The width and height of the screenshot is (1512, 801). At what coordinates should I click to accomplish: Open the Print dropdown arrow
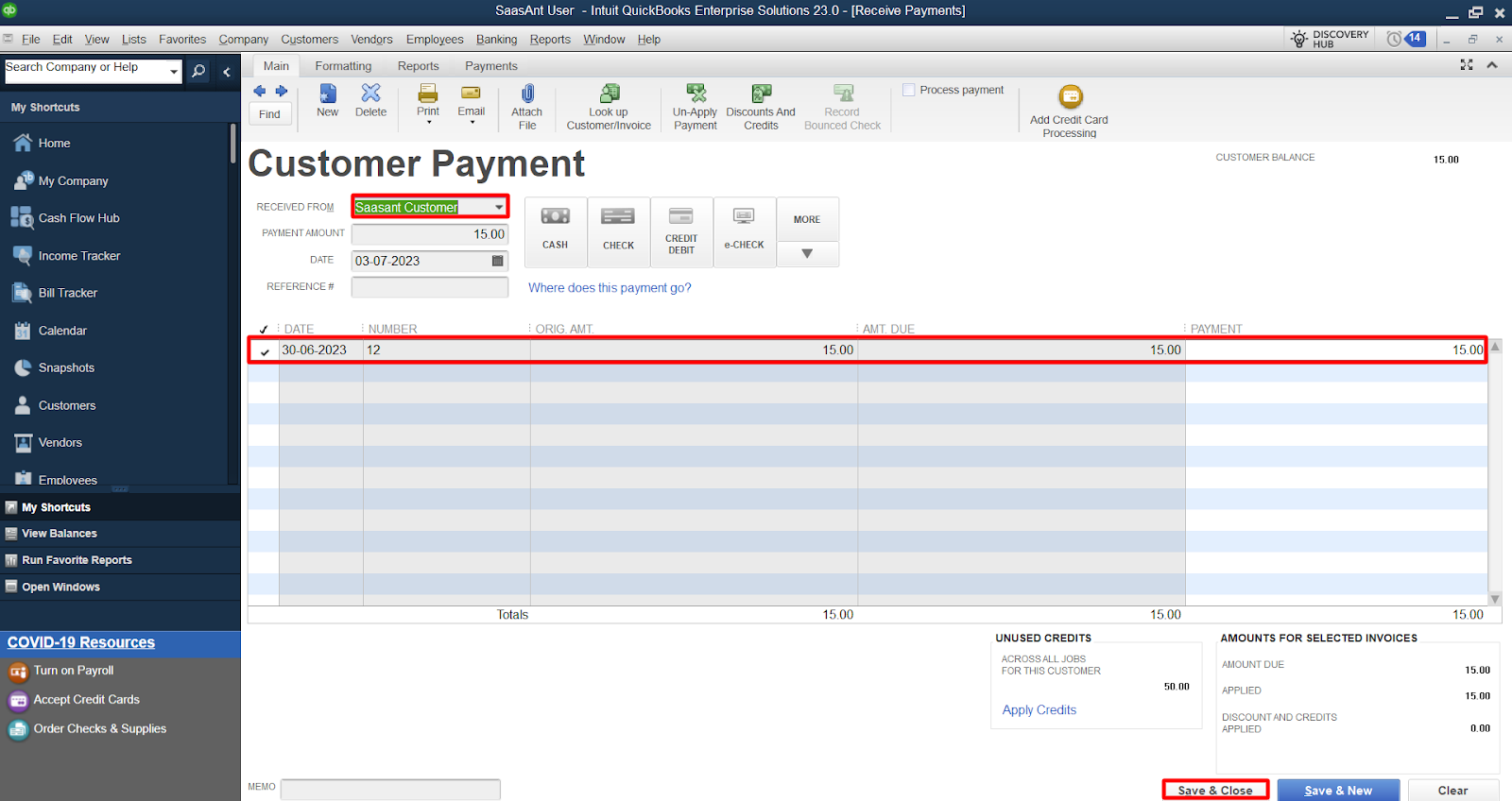428,123
